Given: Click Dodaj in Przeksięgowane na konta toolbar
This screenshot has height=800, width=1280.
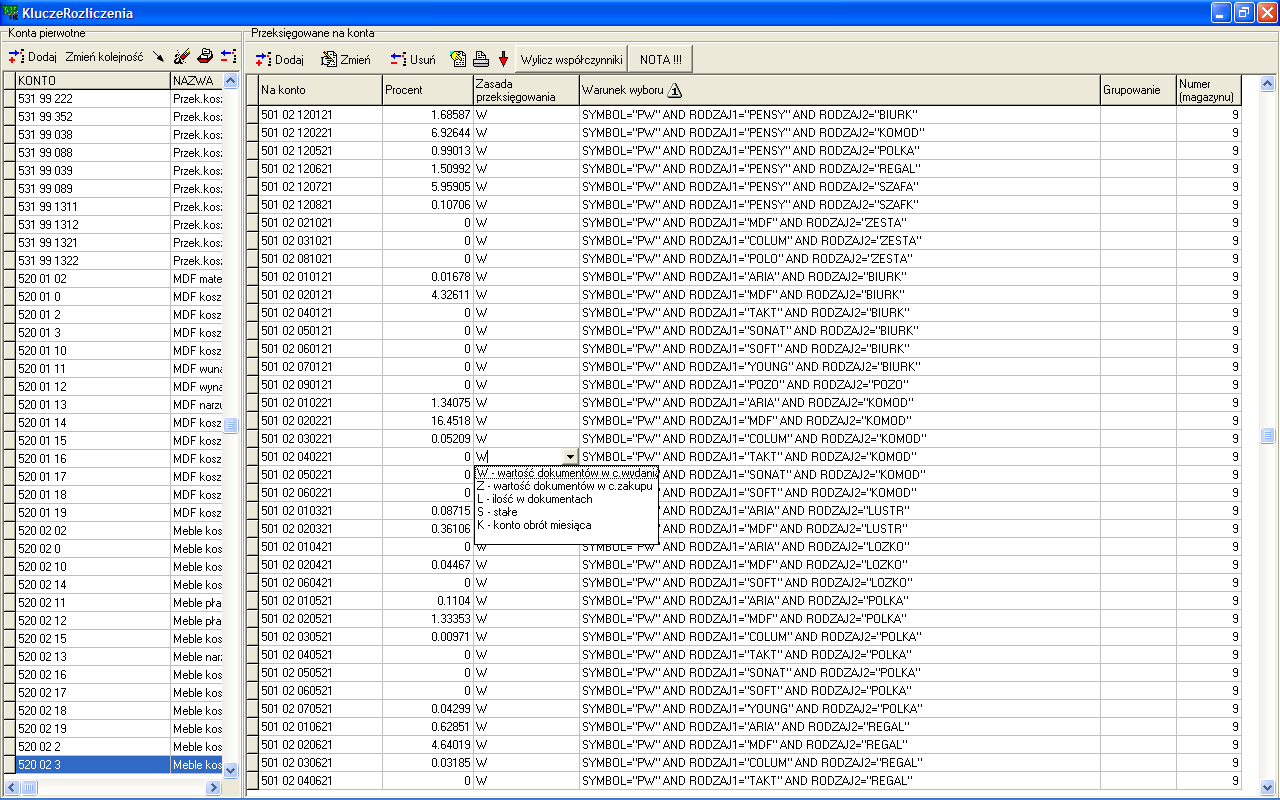Looking at the screenshot, I should click(280, 59).
